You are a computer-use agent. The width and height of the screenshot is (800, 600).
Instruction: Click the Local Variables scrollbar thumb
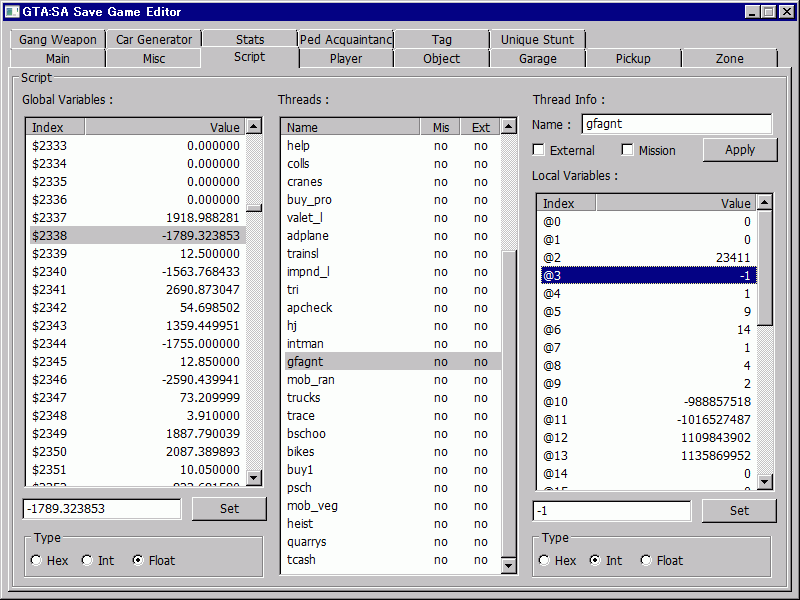(764, 267)
